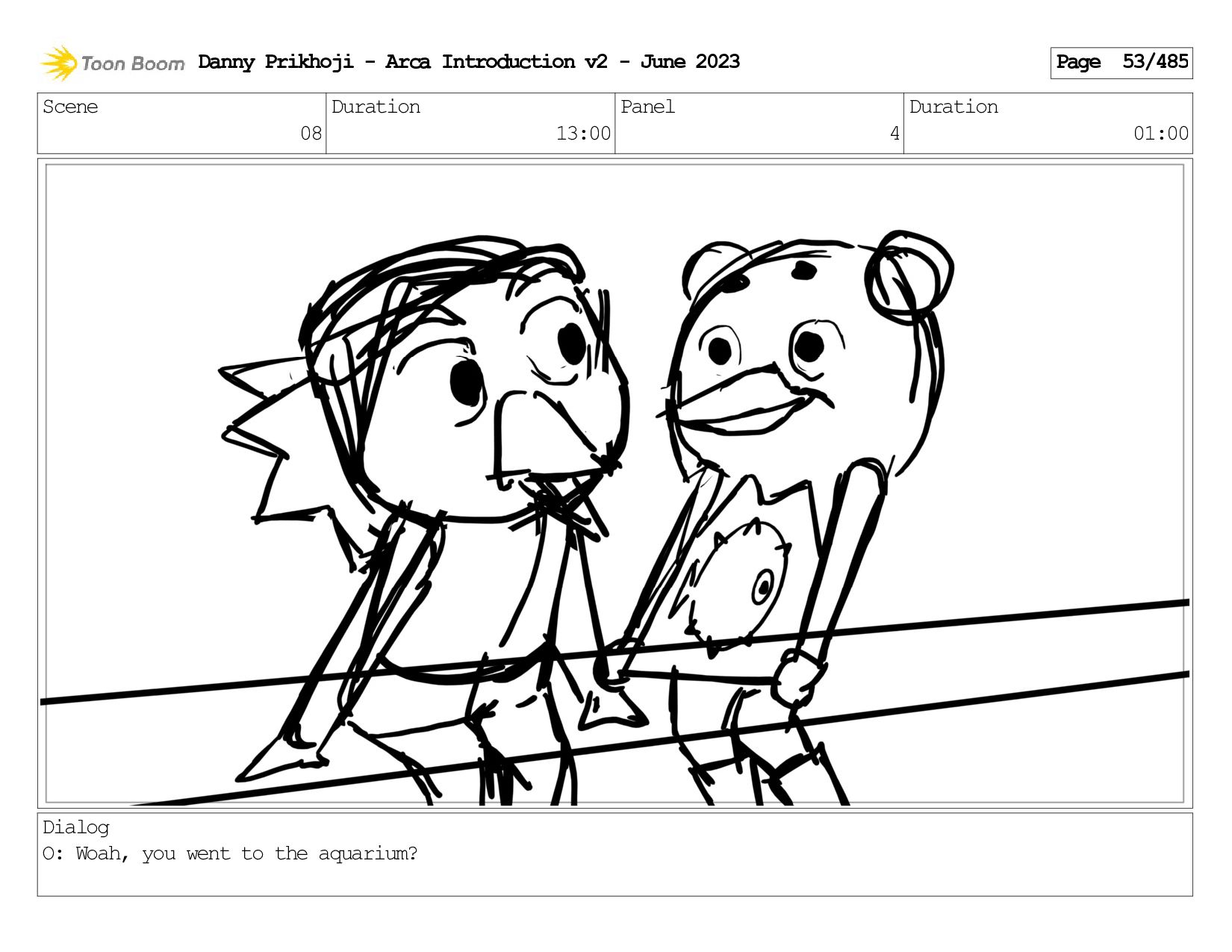Select the dialog line 'O: Woah, you went to the aquarium?'
1232x952 pixels.
coord(230,853)
